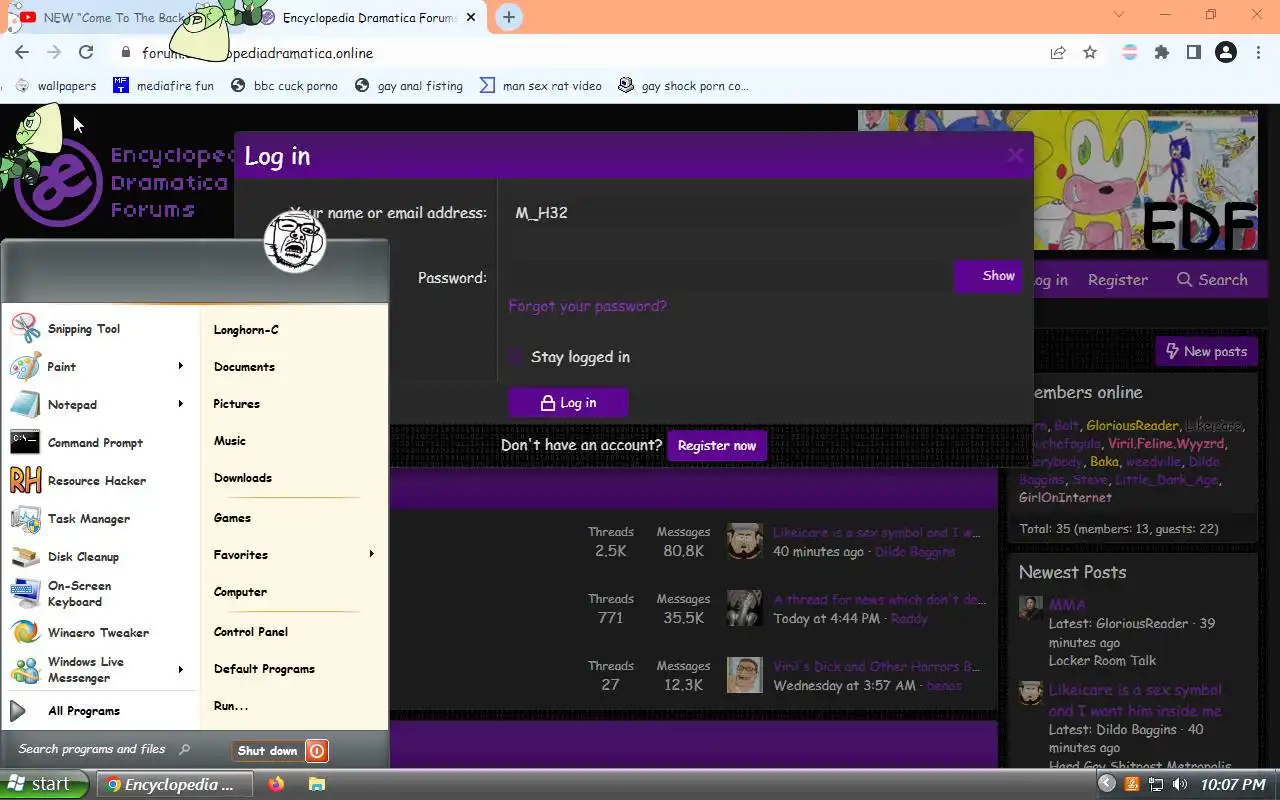Open the Chrome profile avatar
The height and width of the screenshot is (800, 1280).
[1226, 53]
